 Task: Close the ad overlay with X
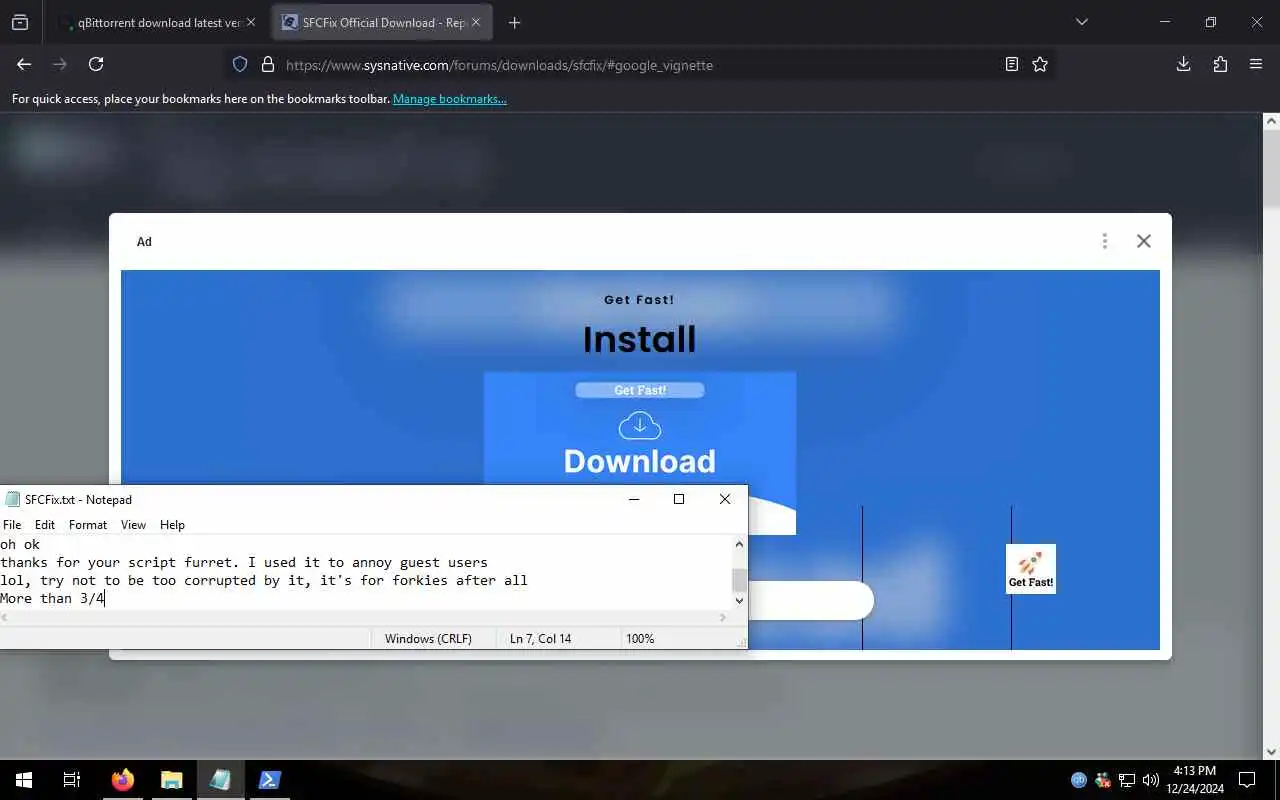[1144, 241]
